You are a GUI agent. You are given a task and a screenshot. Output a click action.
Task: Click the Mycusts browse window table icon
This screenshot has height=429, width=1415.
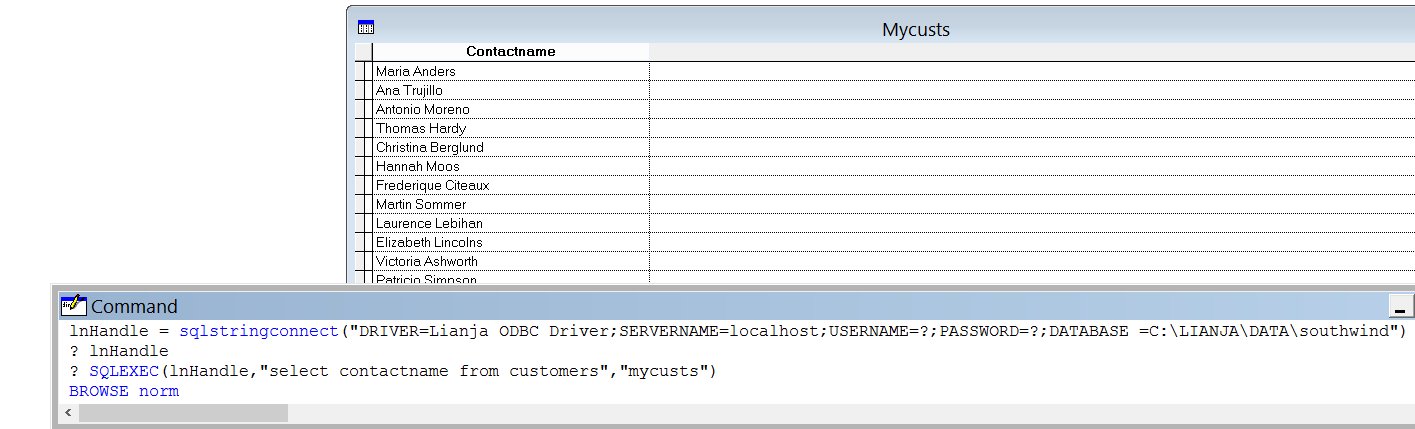[366, 28]
